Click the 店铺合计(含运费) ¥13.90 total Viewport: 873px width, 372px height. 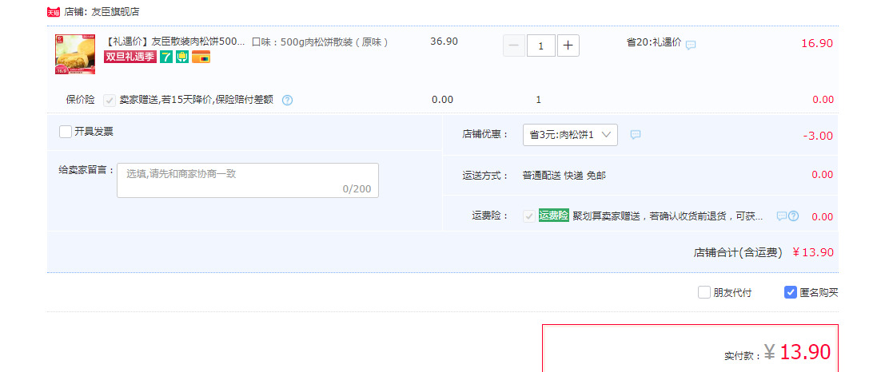763,252
